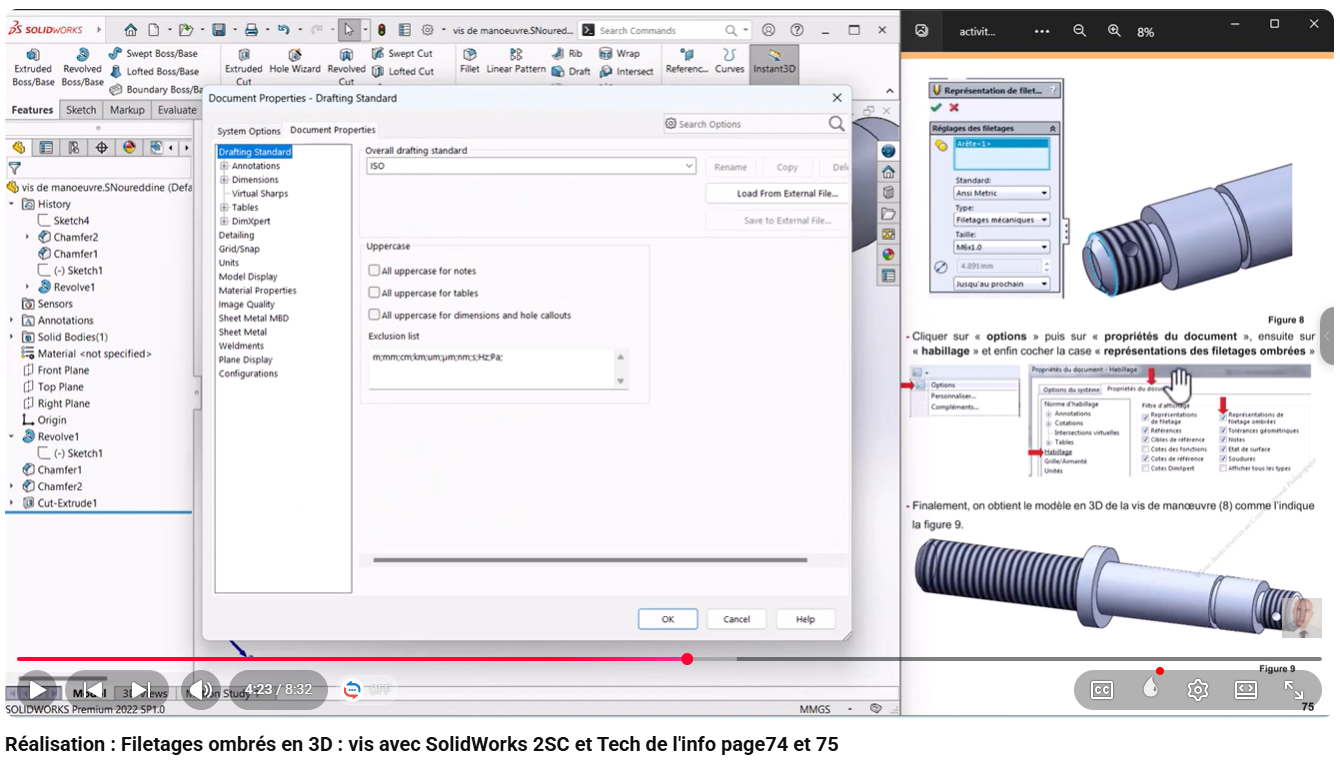Switch to the System Options tab
1340x764 pixels.
[x=249, y=131]
